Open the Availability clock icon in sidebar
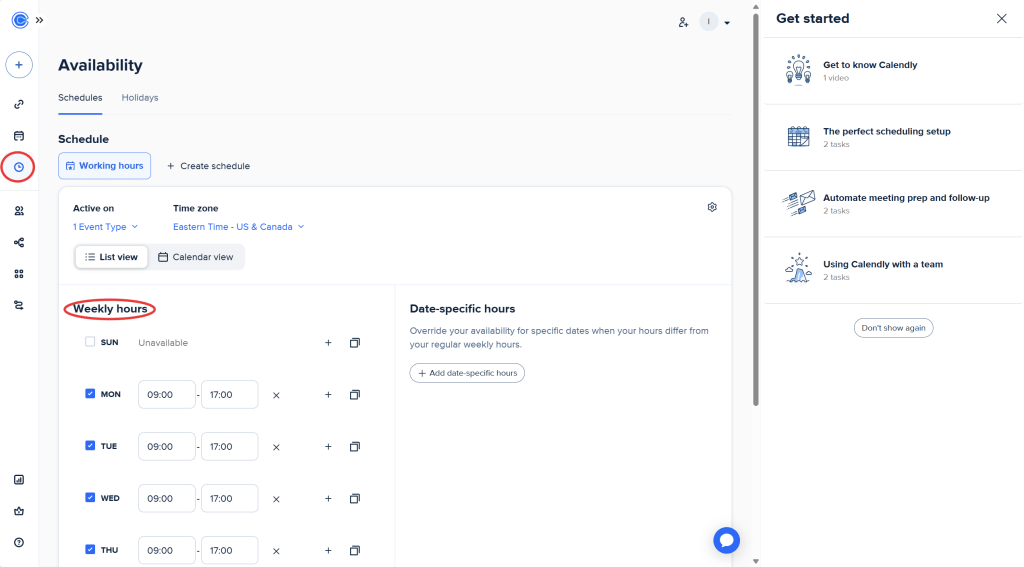1024x567 pixels. [19, 167]
